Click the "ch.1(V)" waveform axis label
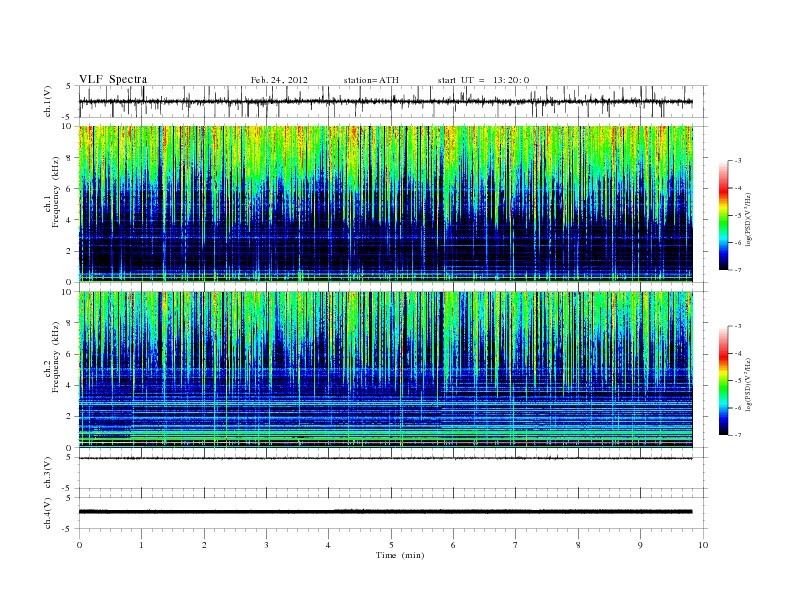This screenshot has height=612, width=792. pyautogui.click(x=47, y=101)
